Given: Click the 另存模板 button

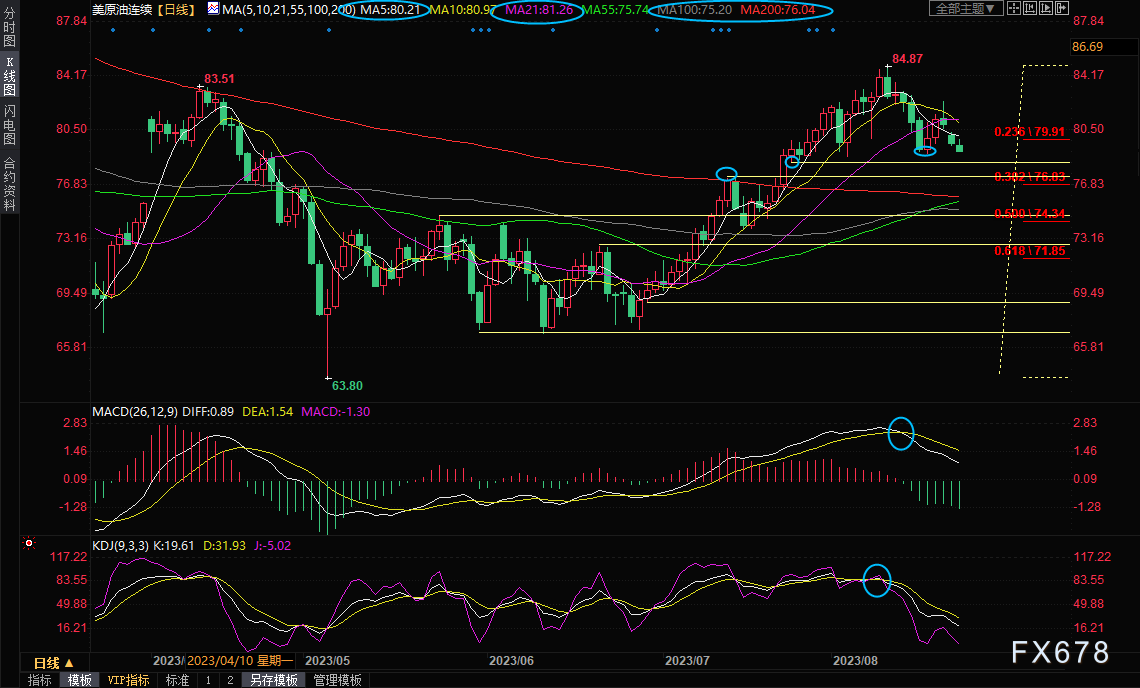Looking at the screenshot, I should point(273,680).
